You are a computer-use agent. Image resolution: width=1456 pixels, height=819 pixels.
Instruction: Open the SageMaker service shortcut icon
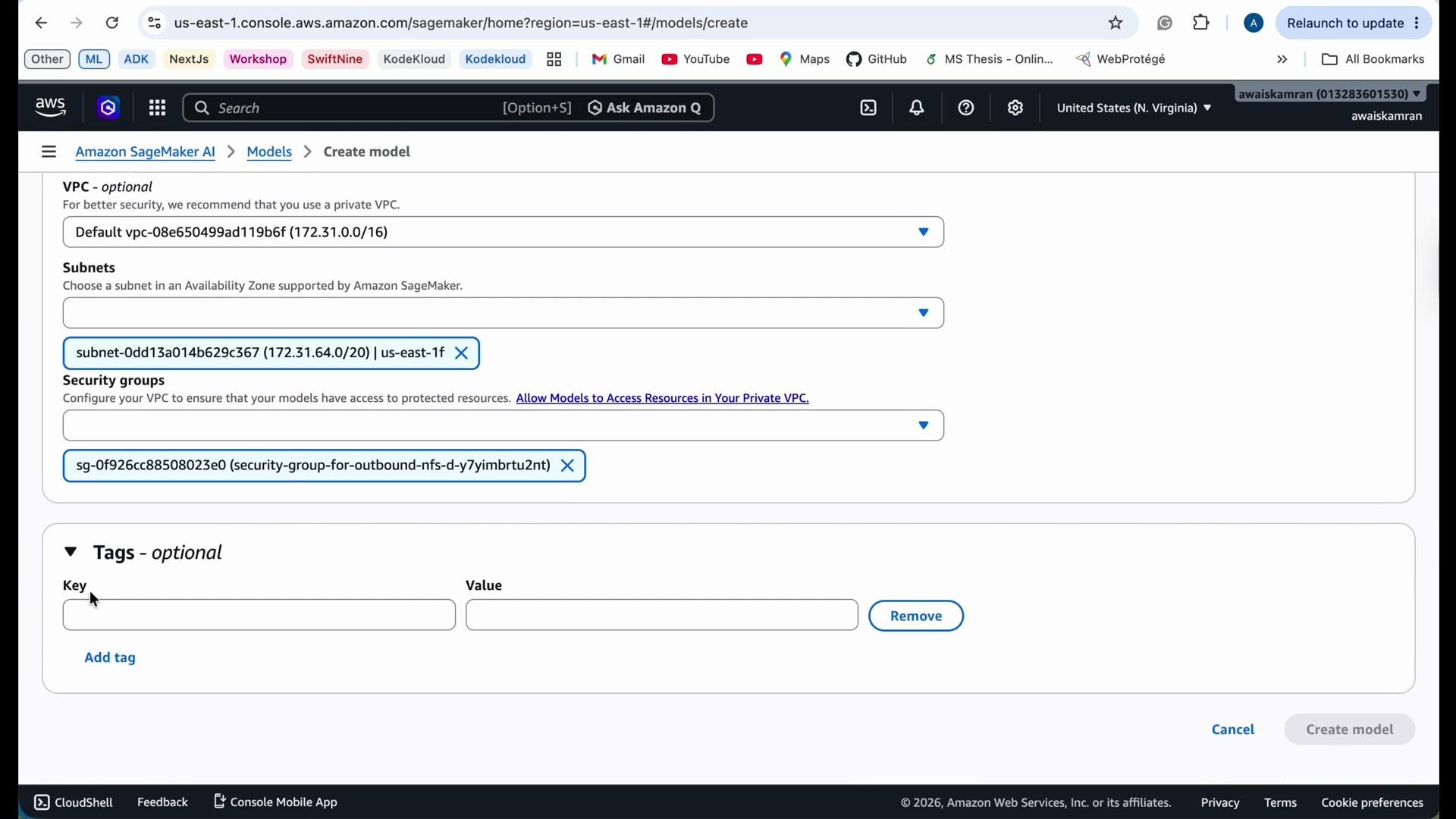109,108
